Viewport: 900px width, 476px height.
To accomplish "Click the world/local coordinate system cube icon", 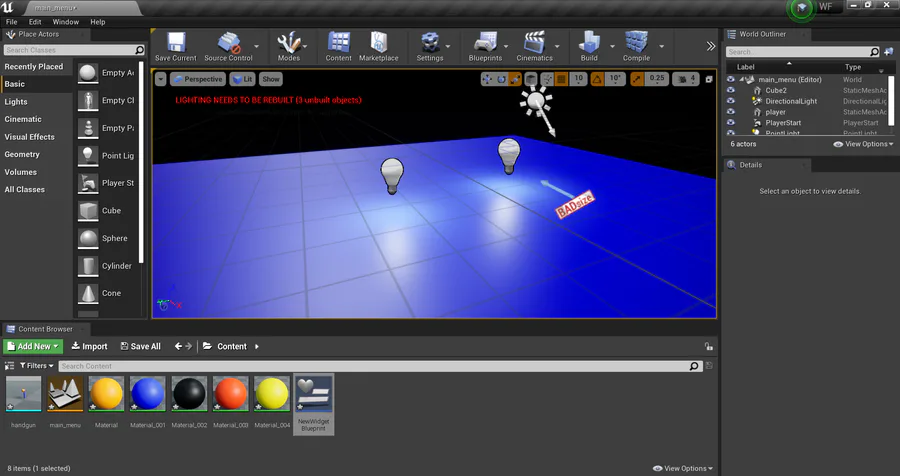I will 531,79.
